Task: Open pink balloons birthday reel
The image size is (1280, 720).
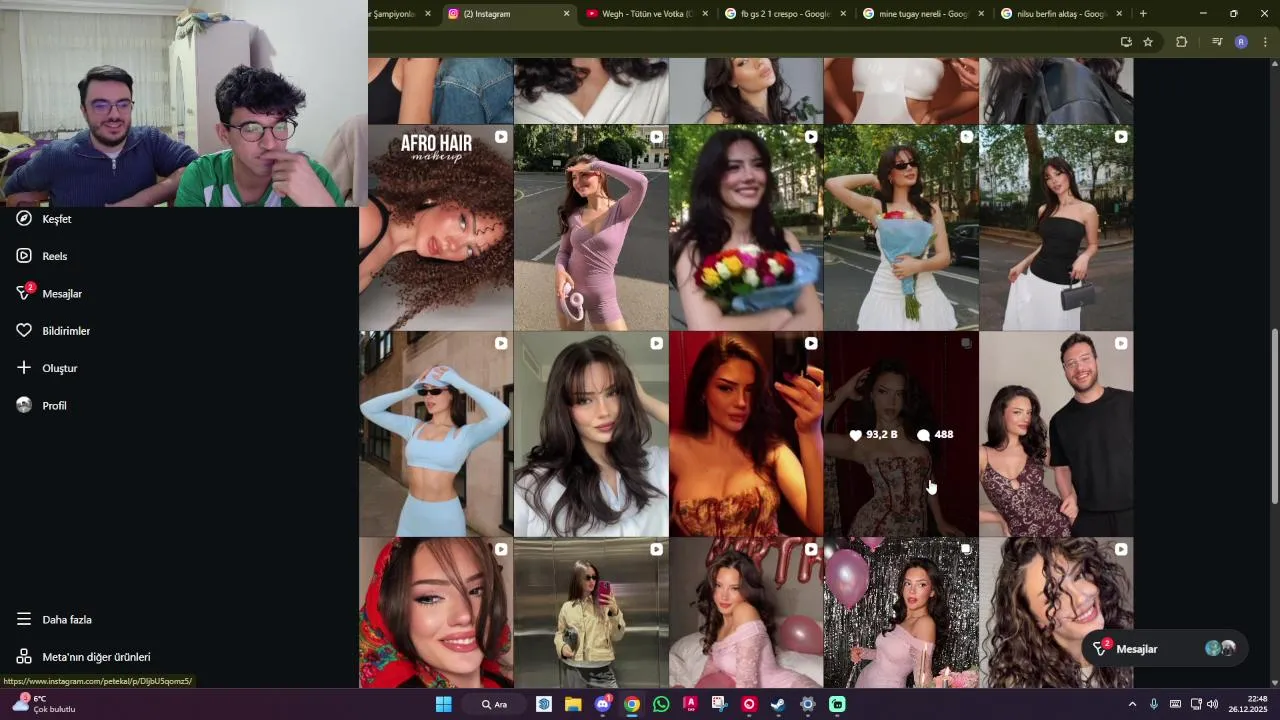Action: click(746, 613)
